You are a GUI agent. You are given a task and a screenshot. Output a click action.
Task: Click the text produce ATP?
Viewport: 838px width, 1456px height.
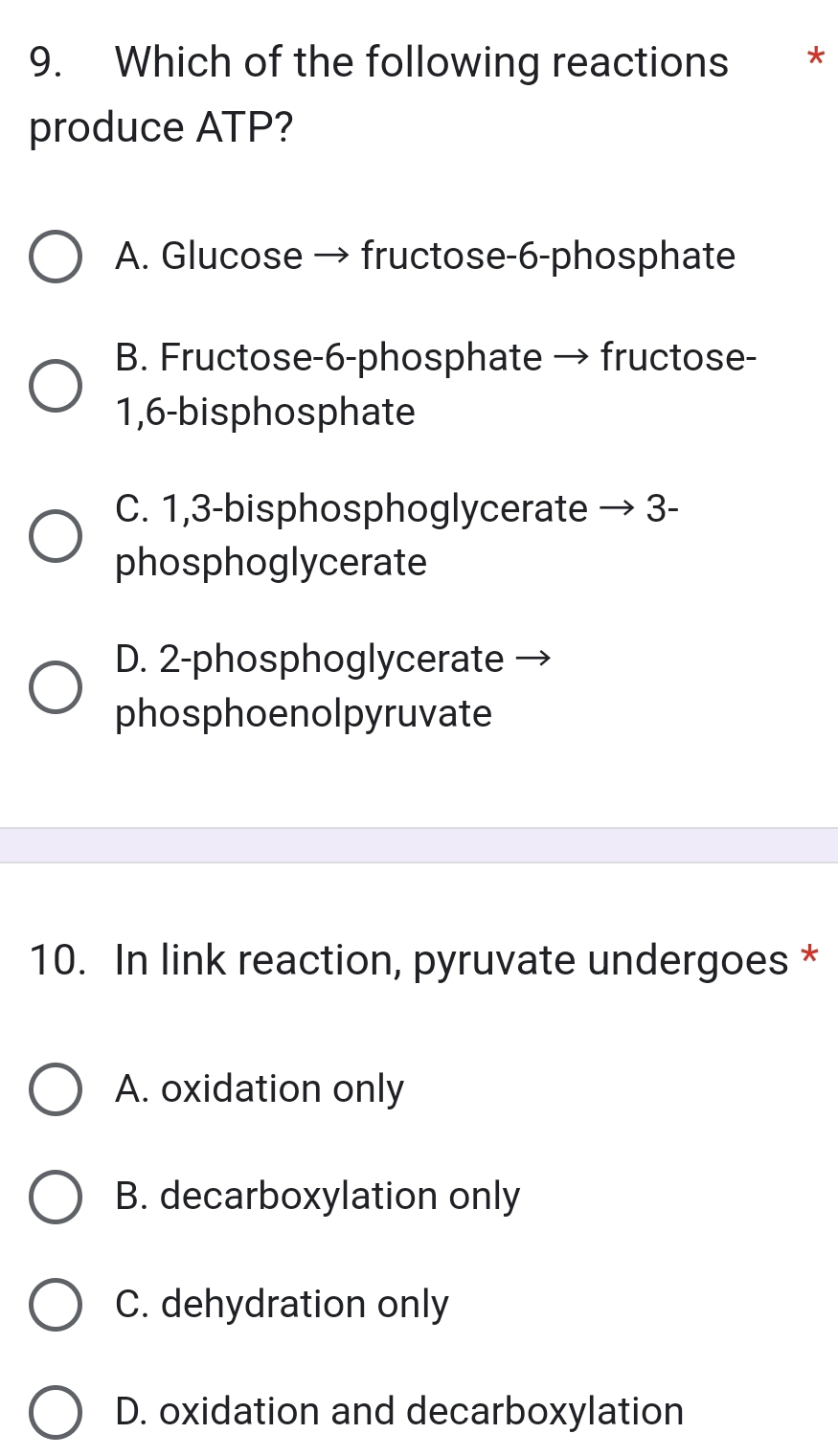[x=158, y=127]
